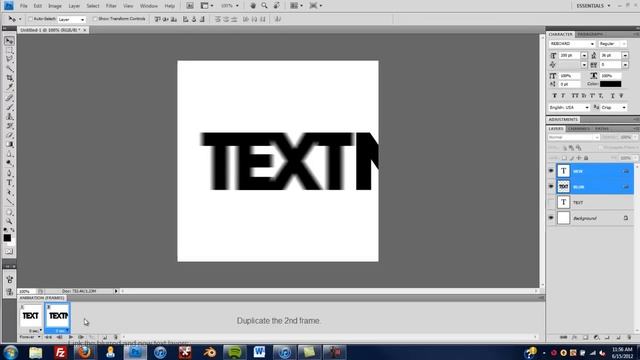Open the English: USA language dropdown

tap(569, 107)
